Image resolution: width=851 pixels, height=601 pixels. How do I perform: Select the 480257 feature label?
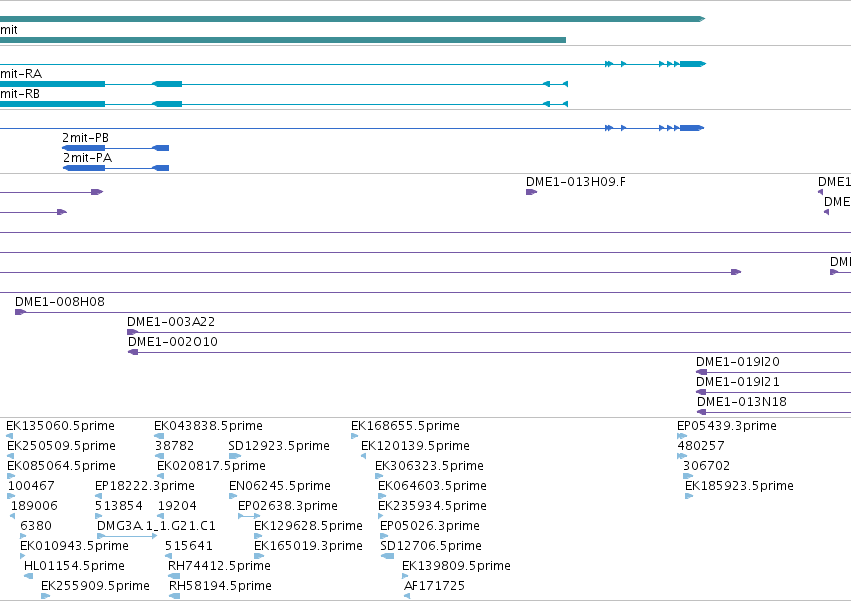click(701, 446)
